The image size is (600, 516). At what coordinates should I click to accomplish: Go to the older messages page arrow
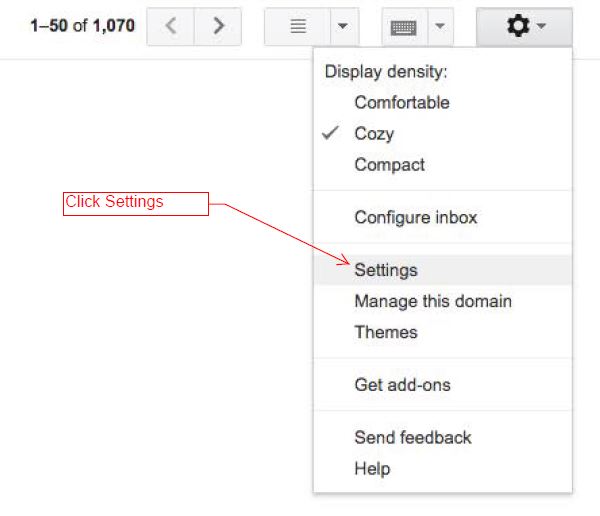pyautogui.click(x=219, y=26)
